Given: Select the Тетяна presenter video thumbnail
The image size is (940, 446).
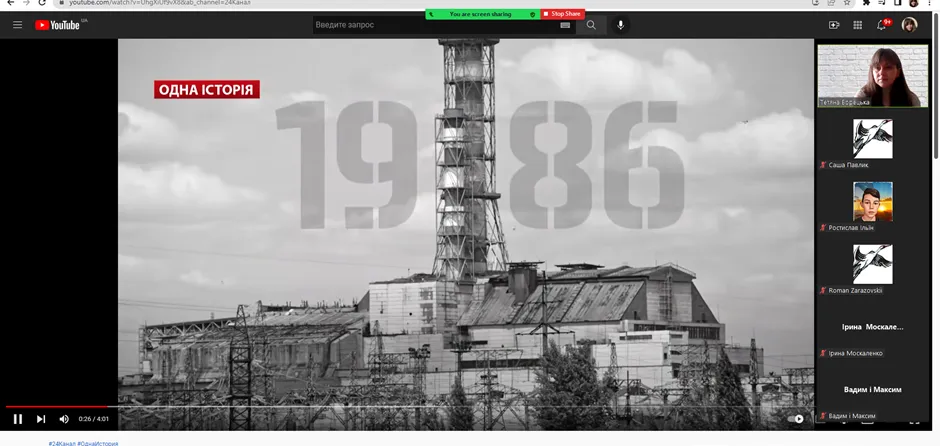Looking at the screenshot, I should pyautogui.click(x=872, y=75).
